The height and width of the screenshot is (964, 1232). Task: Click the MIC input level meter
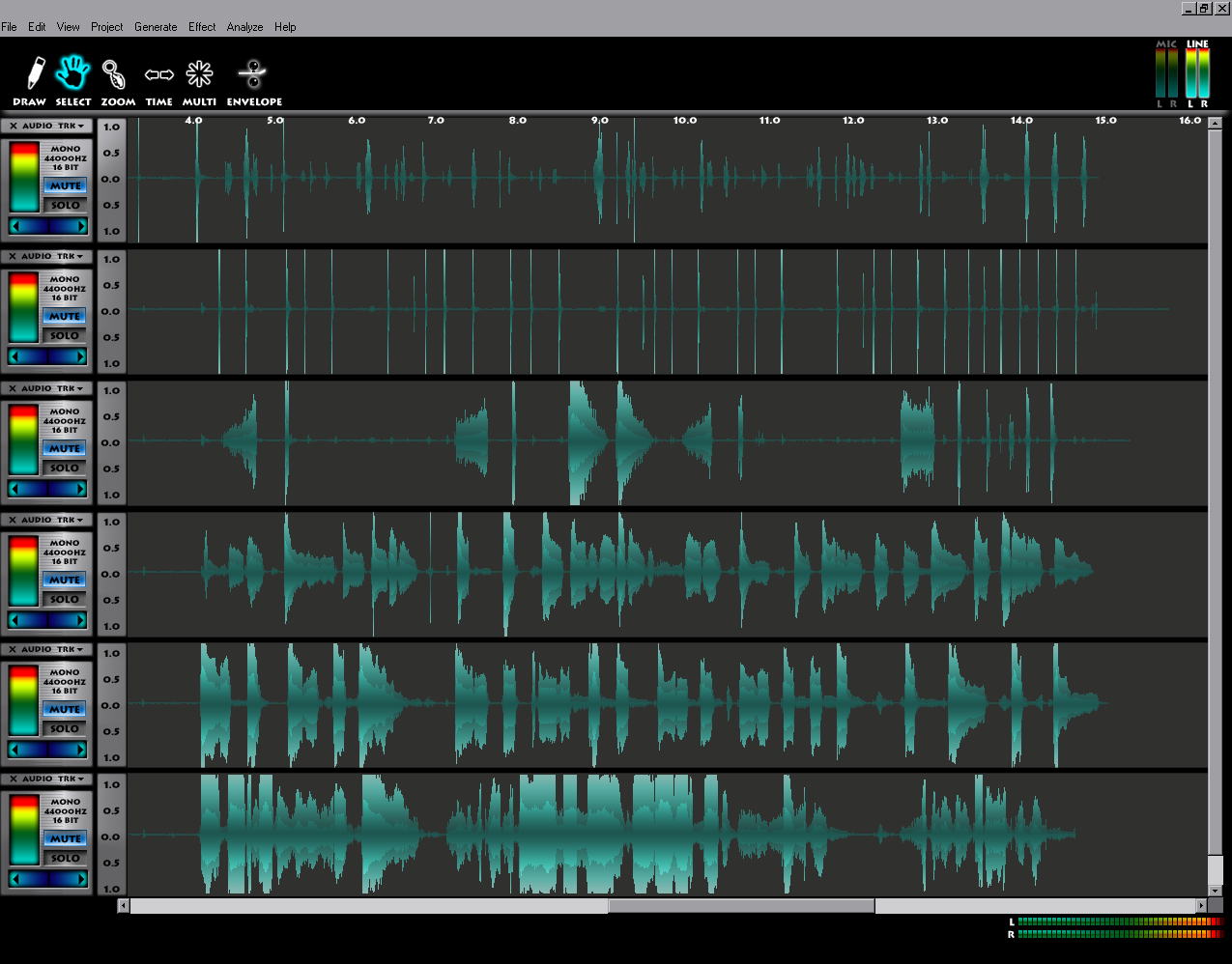pyautogui.click(x=1167, y=73)
